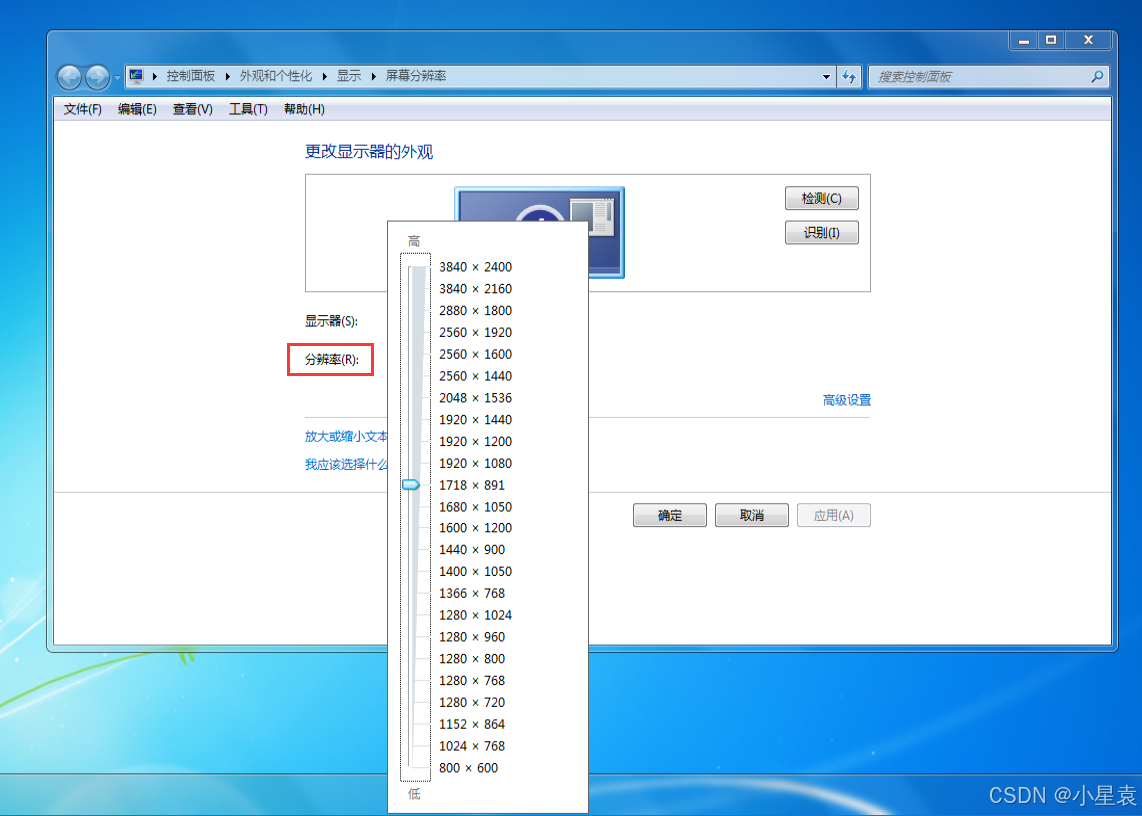
Task: Select 1680 × 1050 resolution
Action: (x=475, y=507)
